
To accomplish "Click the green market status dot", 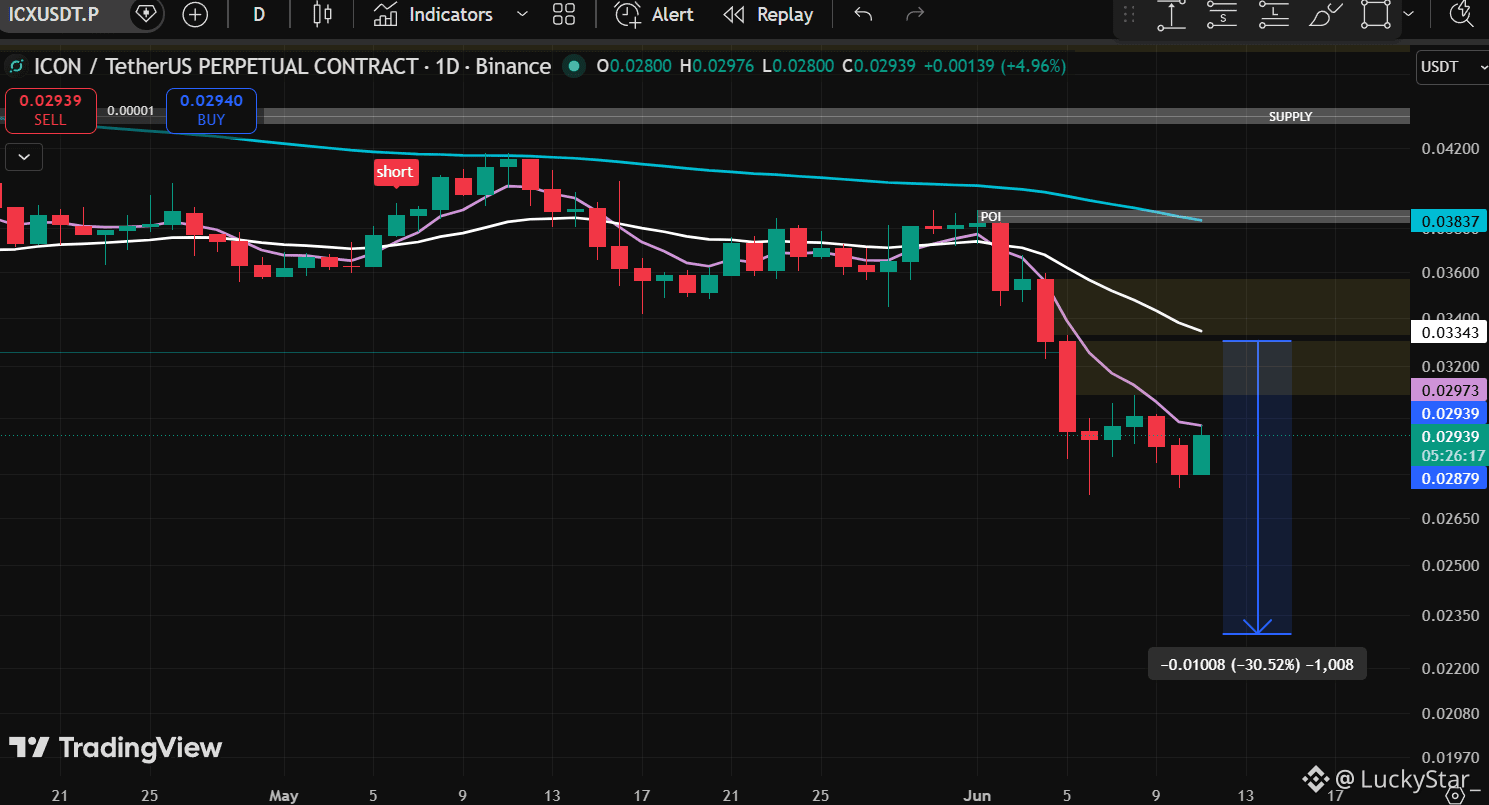I will (573, 67).
